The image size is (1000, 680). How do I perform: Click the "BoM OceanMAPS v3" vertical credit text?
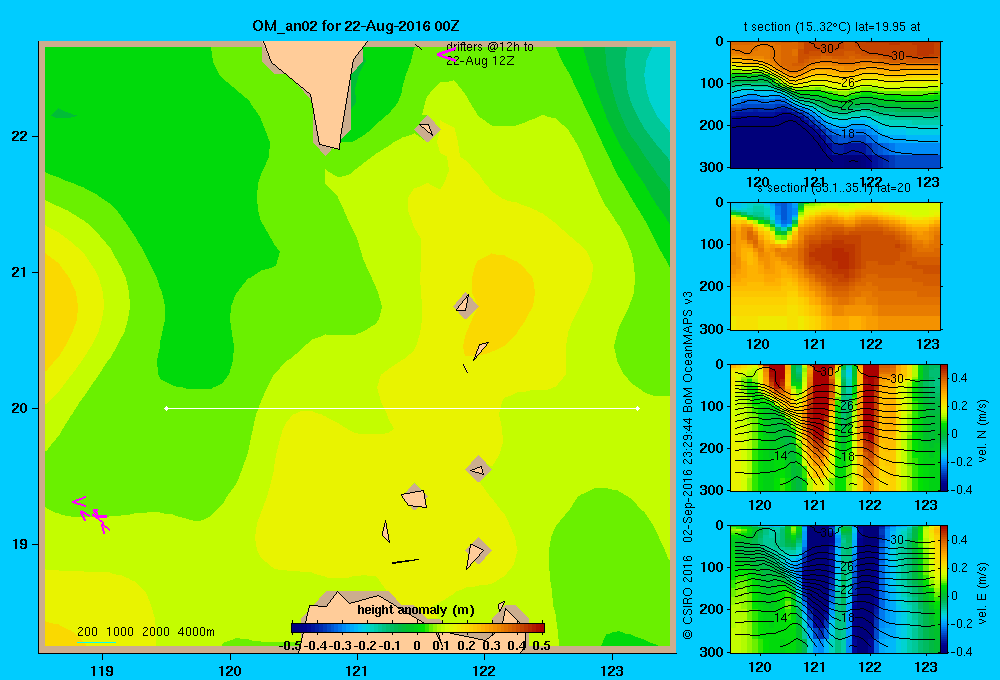(688, 352)
